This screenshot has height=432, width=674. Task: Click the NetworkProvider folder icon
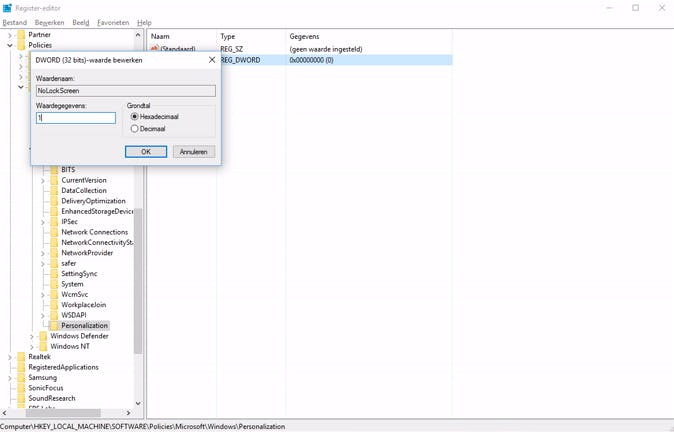54,253
